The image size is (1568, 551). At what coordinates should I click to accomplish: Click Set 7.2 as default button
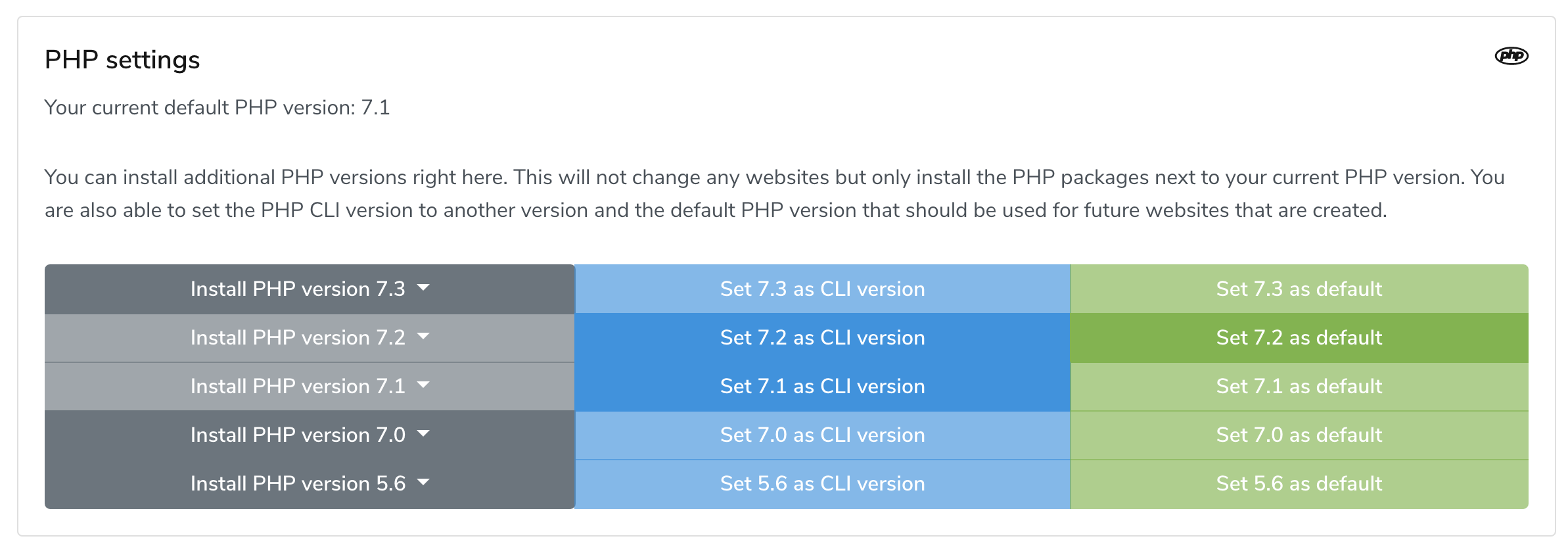(x=1299, y=337)
